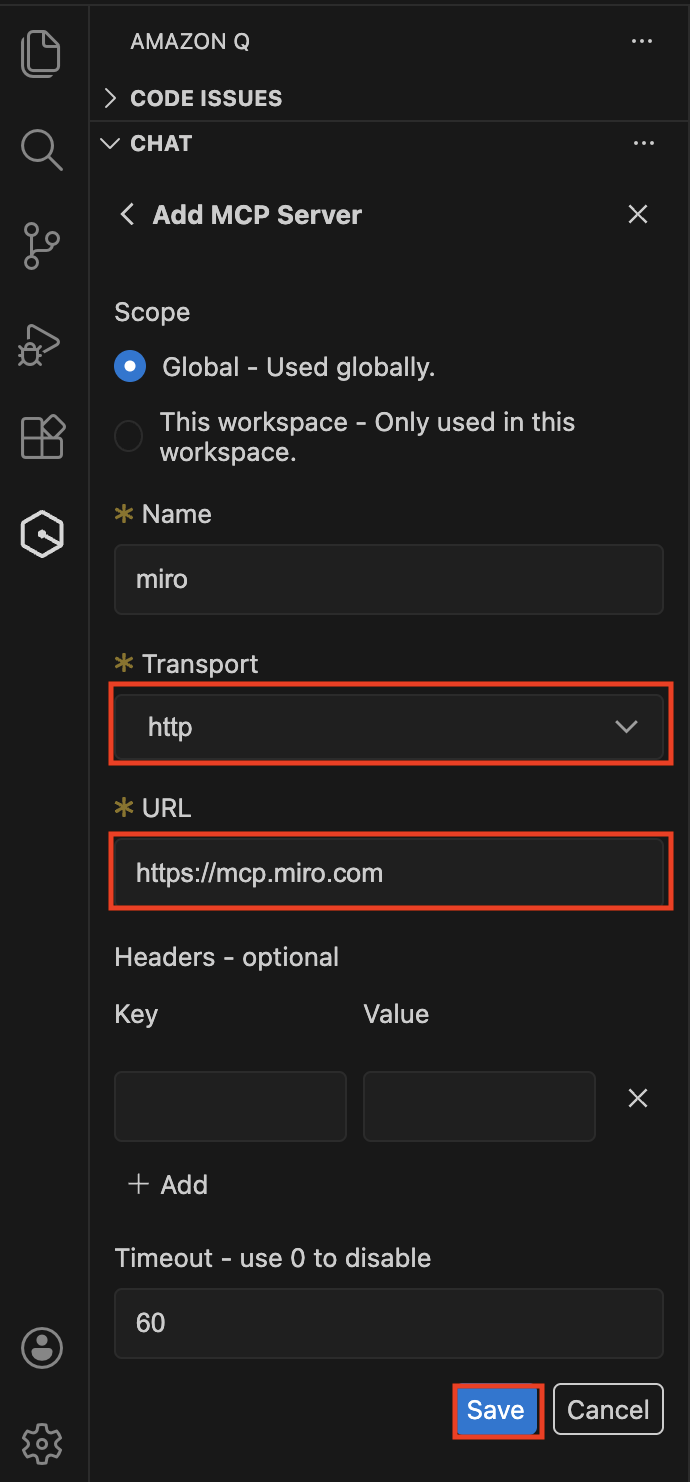This screenshot has width=690, height=1482.
Task: Click the Name field containing miro
Action: tap(389, 579)
